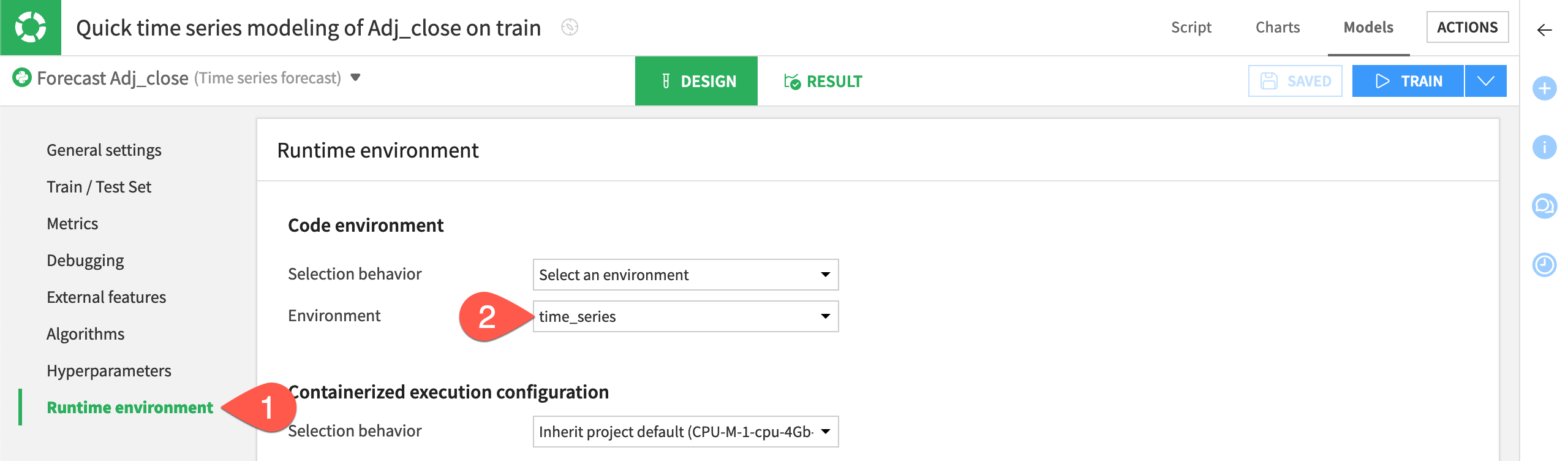1568x461 pixels.
Task: Click the Dataiku home logo icon
Action: (x=31, y=28)
